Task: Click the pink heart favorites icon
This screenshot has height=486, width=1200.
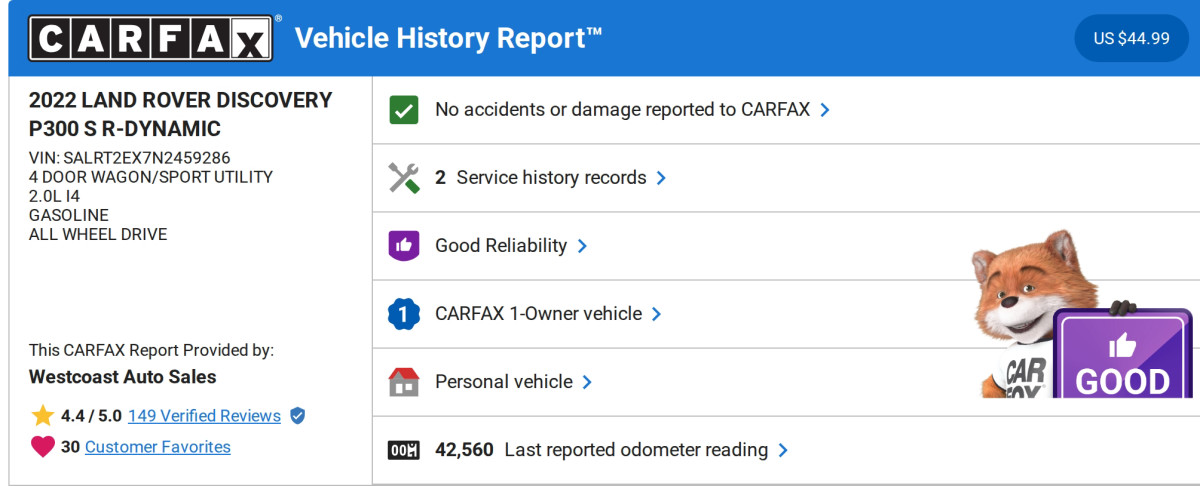Action: pyautogui.click(x=42, y=447)
